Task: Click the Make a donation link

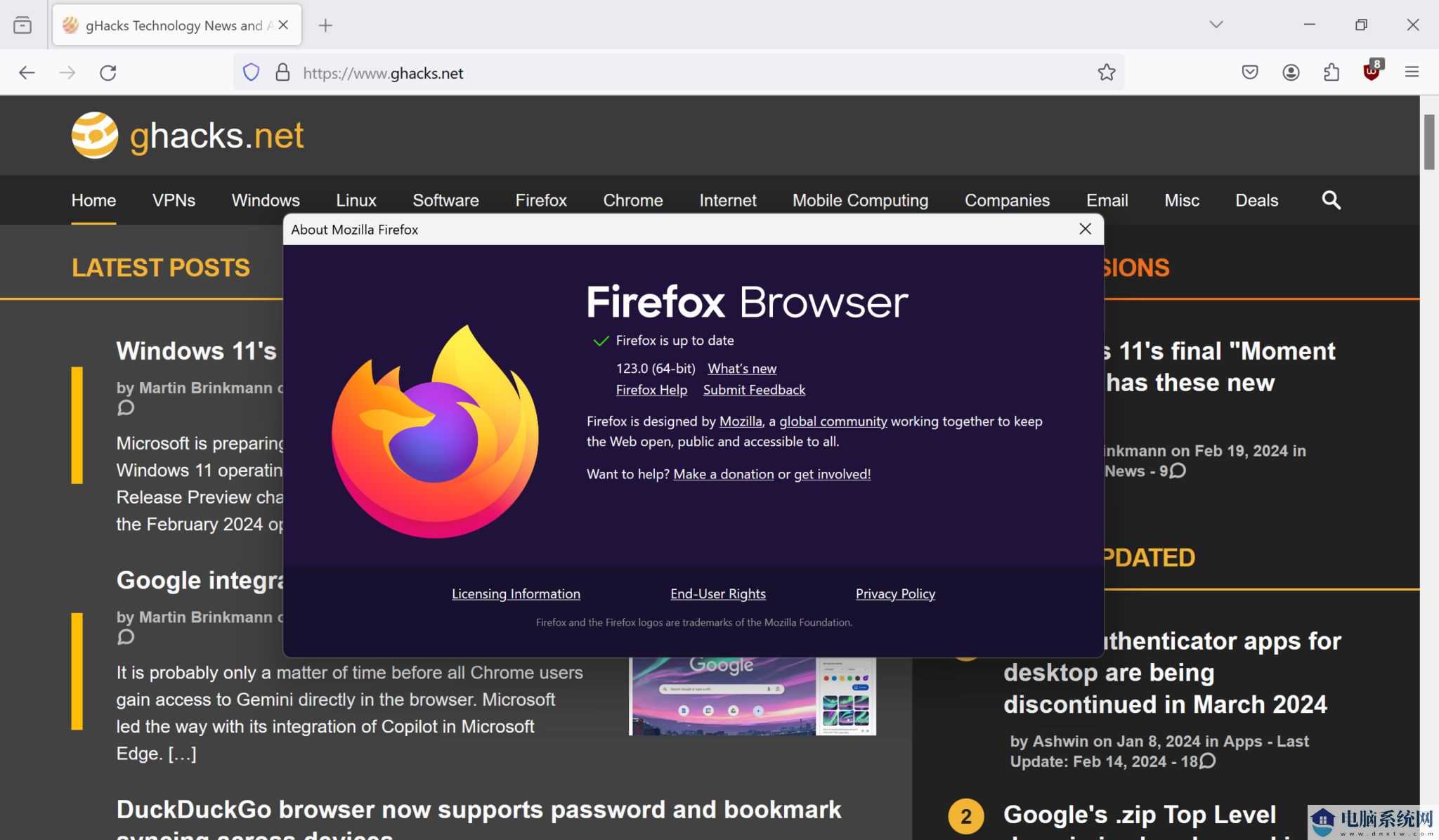Action: pyautogui.click(x=723, y=473)
